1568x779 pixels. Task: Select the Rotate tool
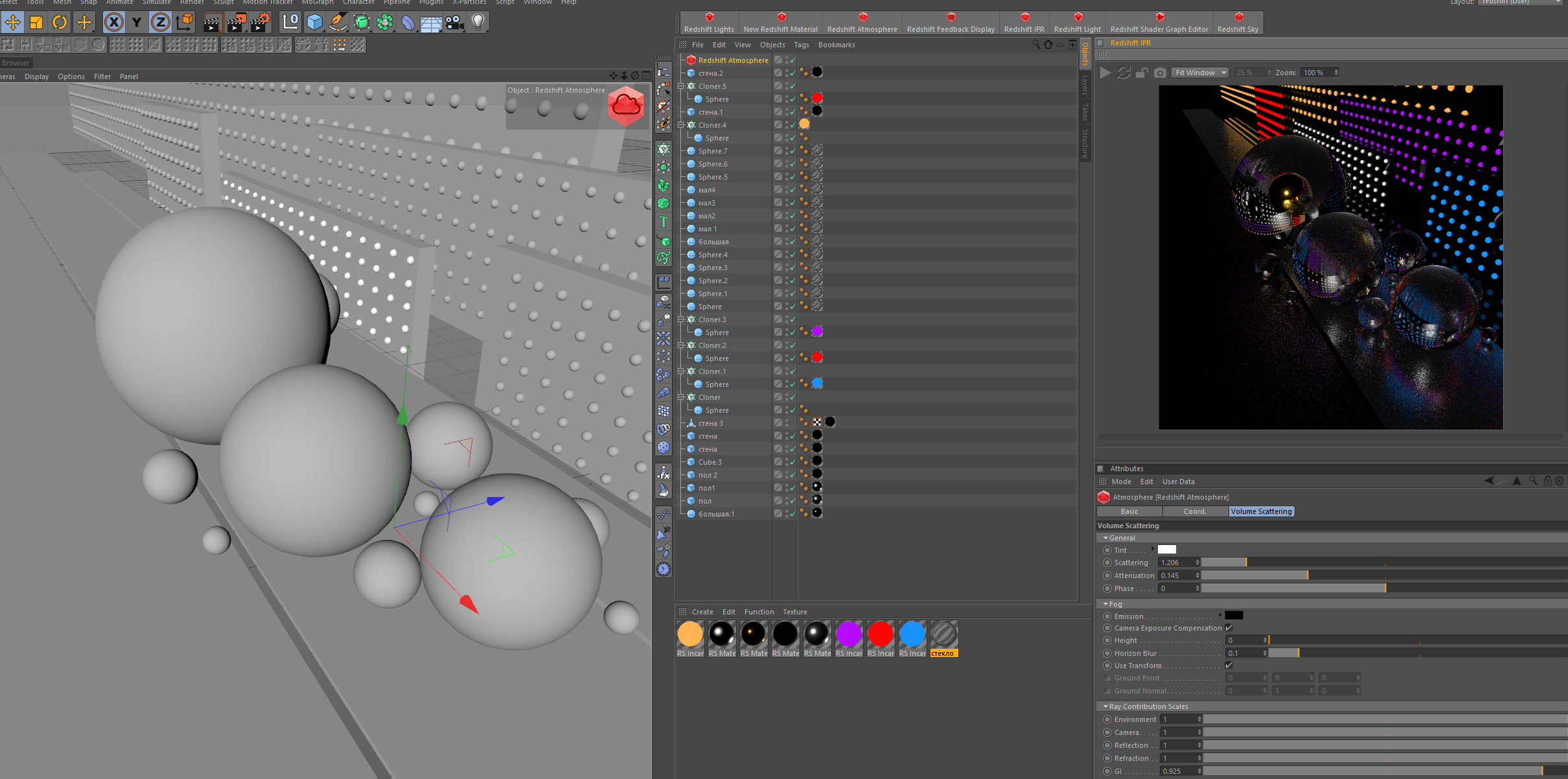(x=60, y=23)
